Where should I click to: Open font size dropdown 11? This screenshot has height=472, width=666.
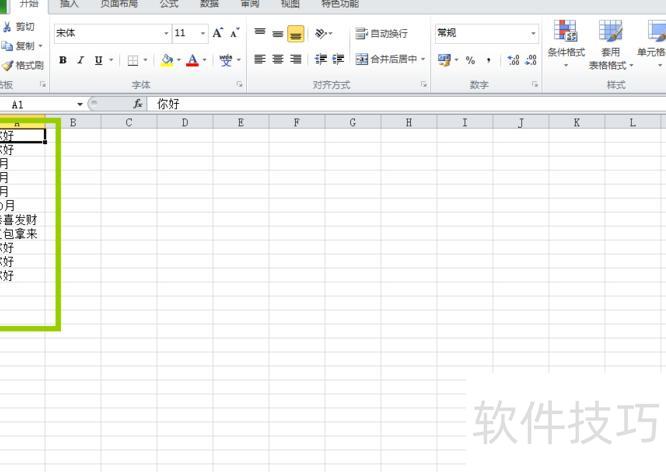tap(203, 33)
